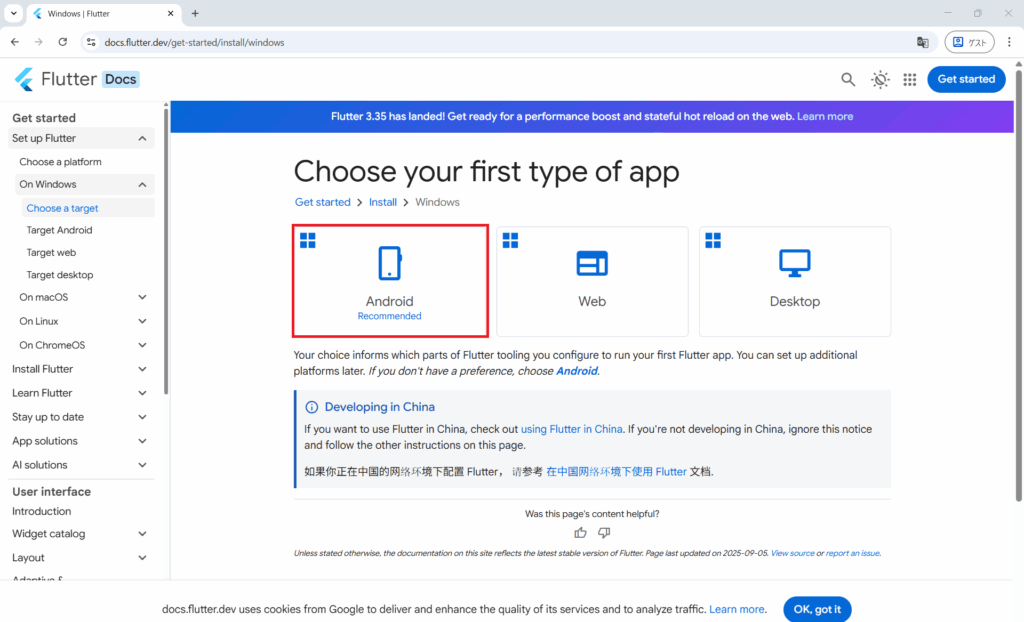Collapse the Set up Flutter section
This screenshot has height=622, width=1024.
click(142, 139)
